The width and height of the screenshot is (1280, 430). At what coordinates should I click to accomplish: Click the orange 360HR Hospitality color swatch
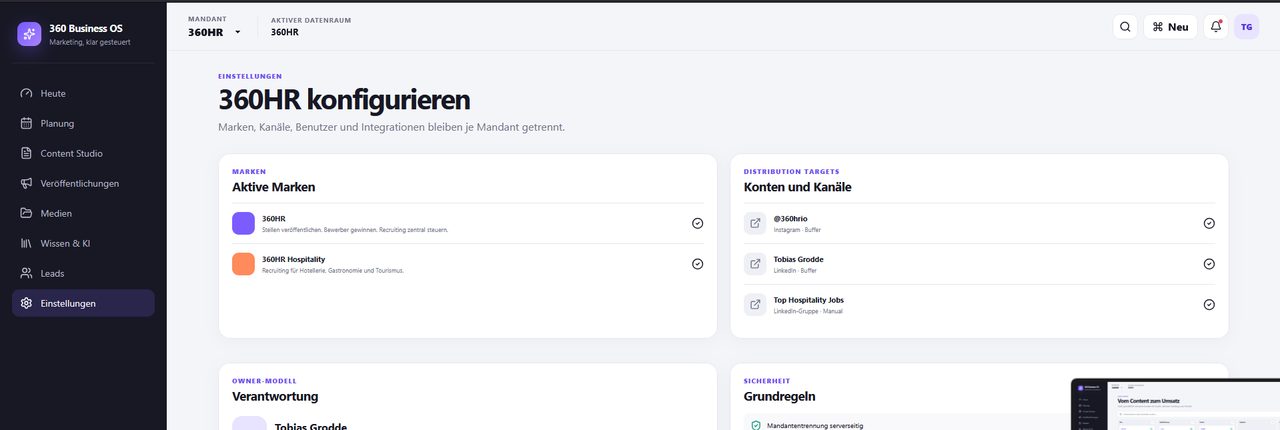[243, 264]
